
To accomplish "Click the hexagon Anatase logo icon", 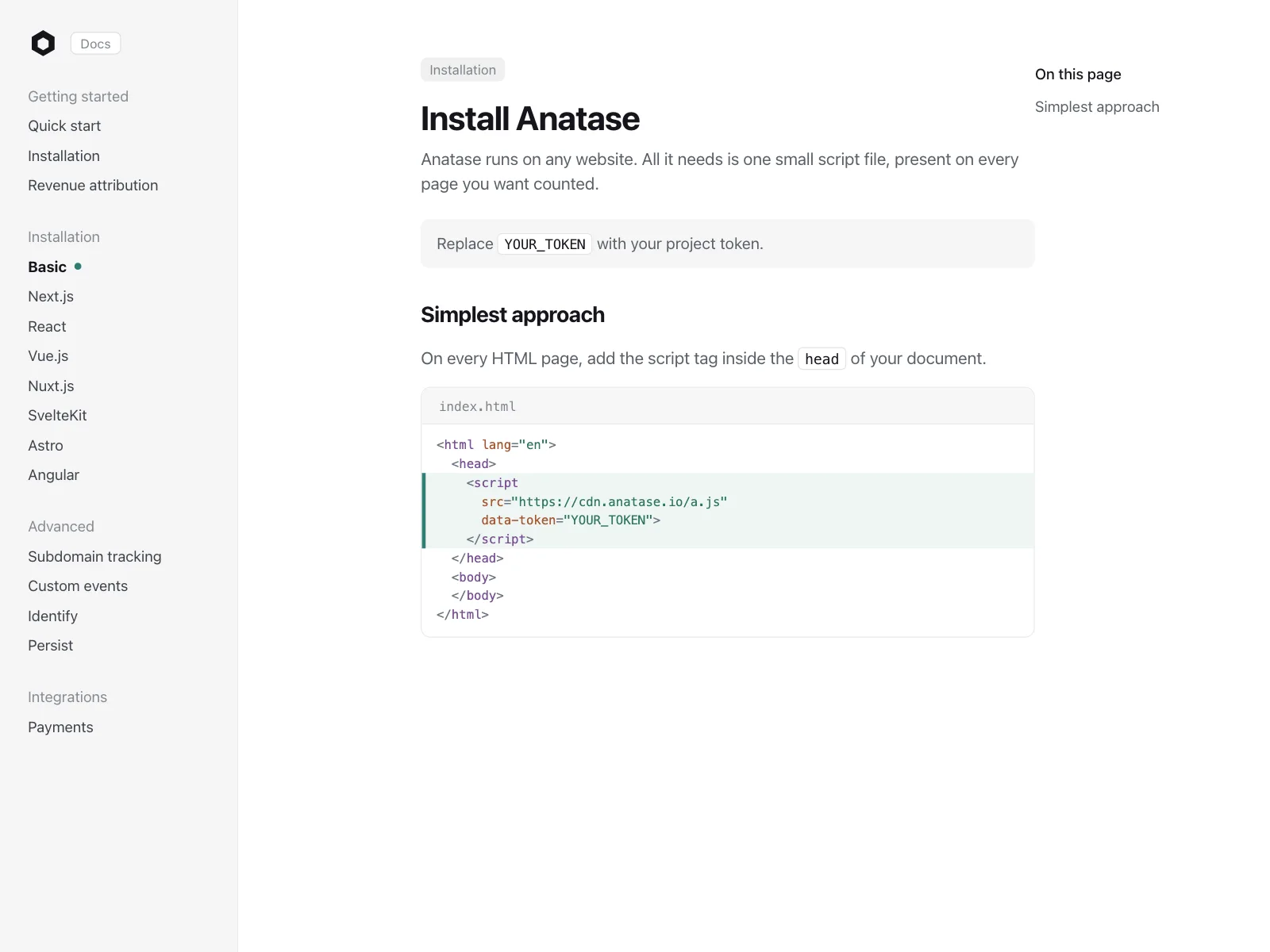I will (43, 44).
